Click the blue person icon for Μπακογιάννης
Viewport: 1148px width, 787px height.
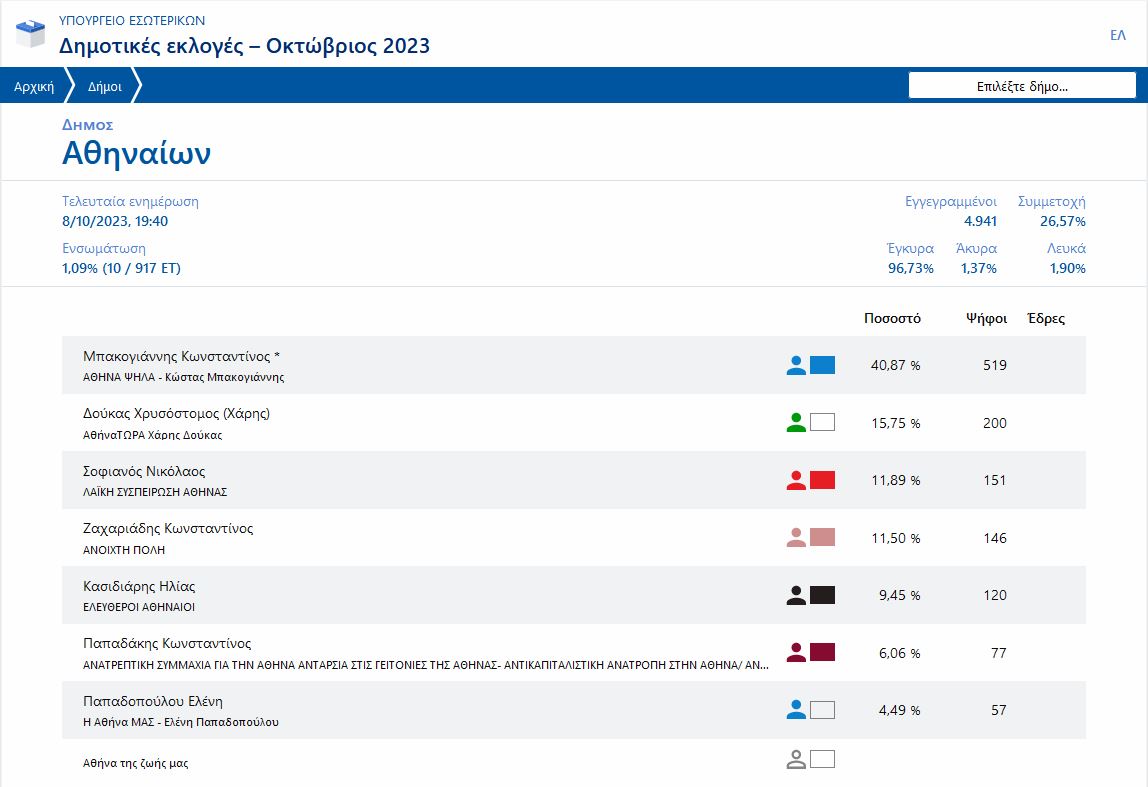coord(796,365)
